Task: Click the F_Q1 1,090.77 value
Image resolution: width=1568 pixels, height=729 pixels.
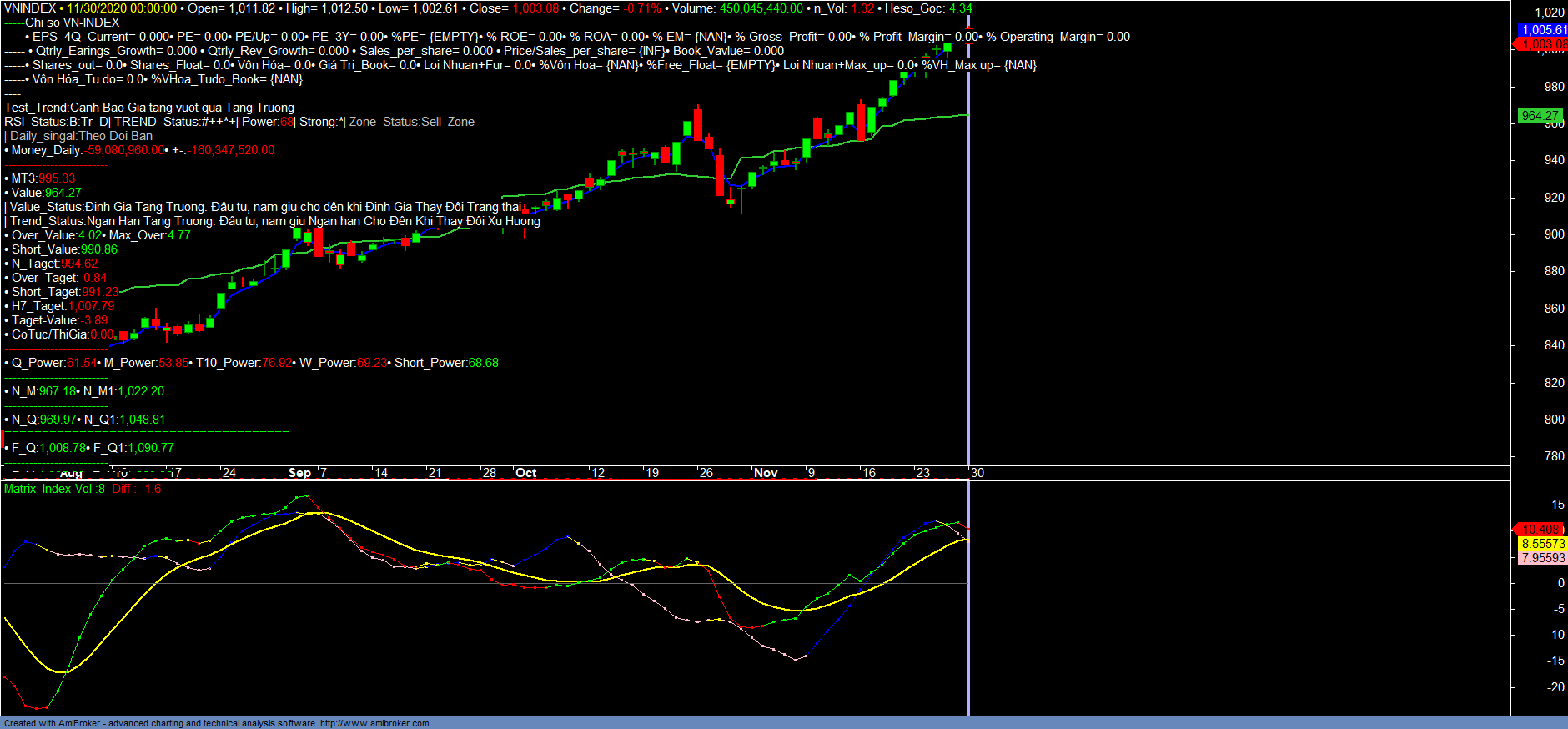Action: [150, 448]
